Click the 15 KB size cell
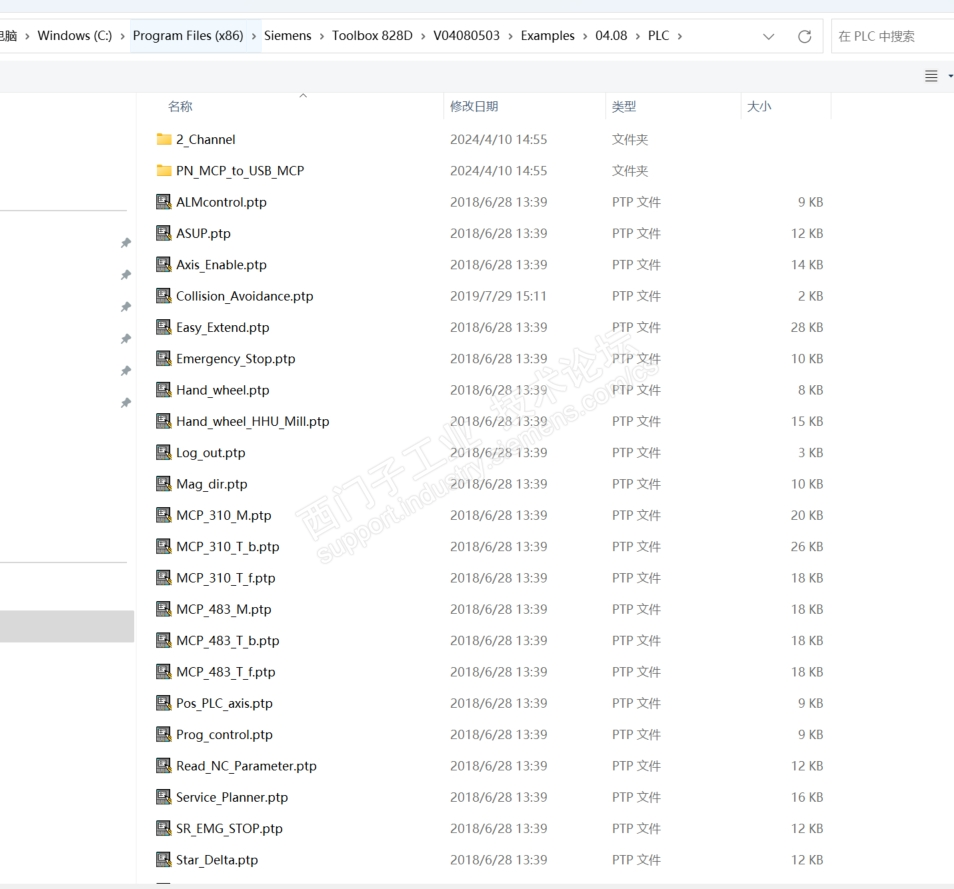954x889 pixels. pos(807,421)
